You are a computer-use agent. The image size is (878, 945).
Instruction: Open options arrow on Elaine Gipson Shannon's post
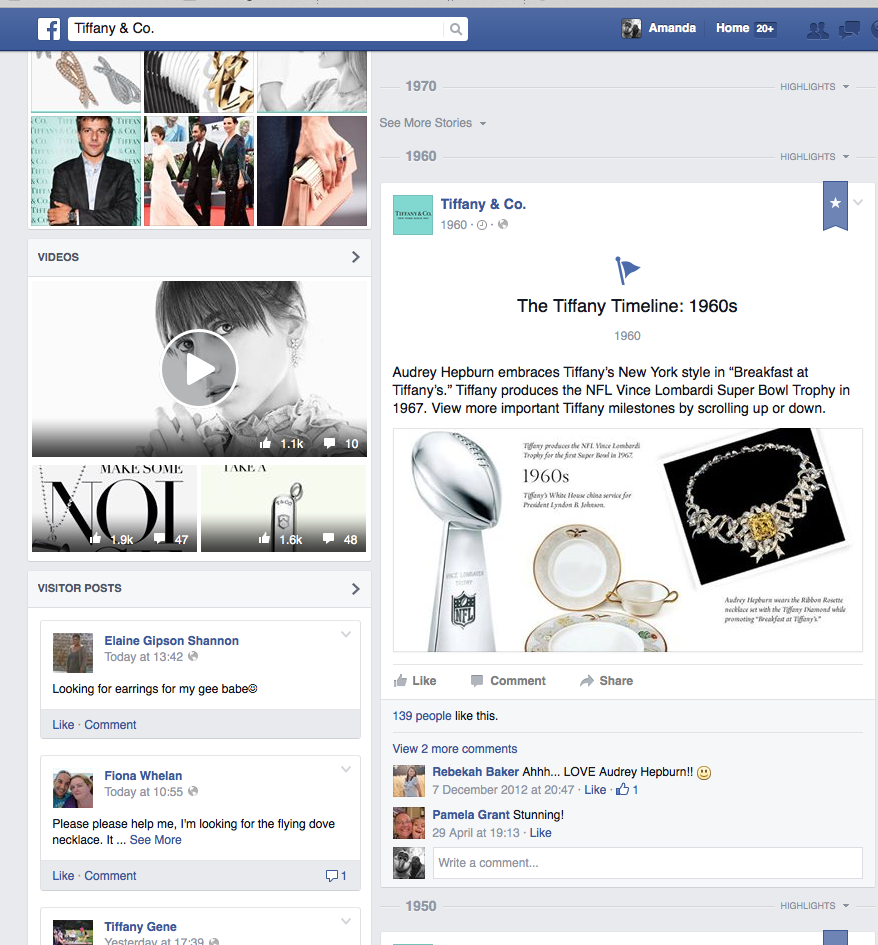tap(346, 634)
